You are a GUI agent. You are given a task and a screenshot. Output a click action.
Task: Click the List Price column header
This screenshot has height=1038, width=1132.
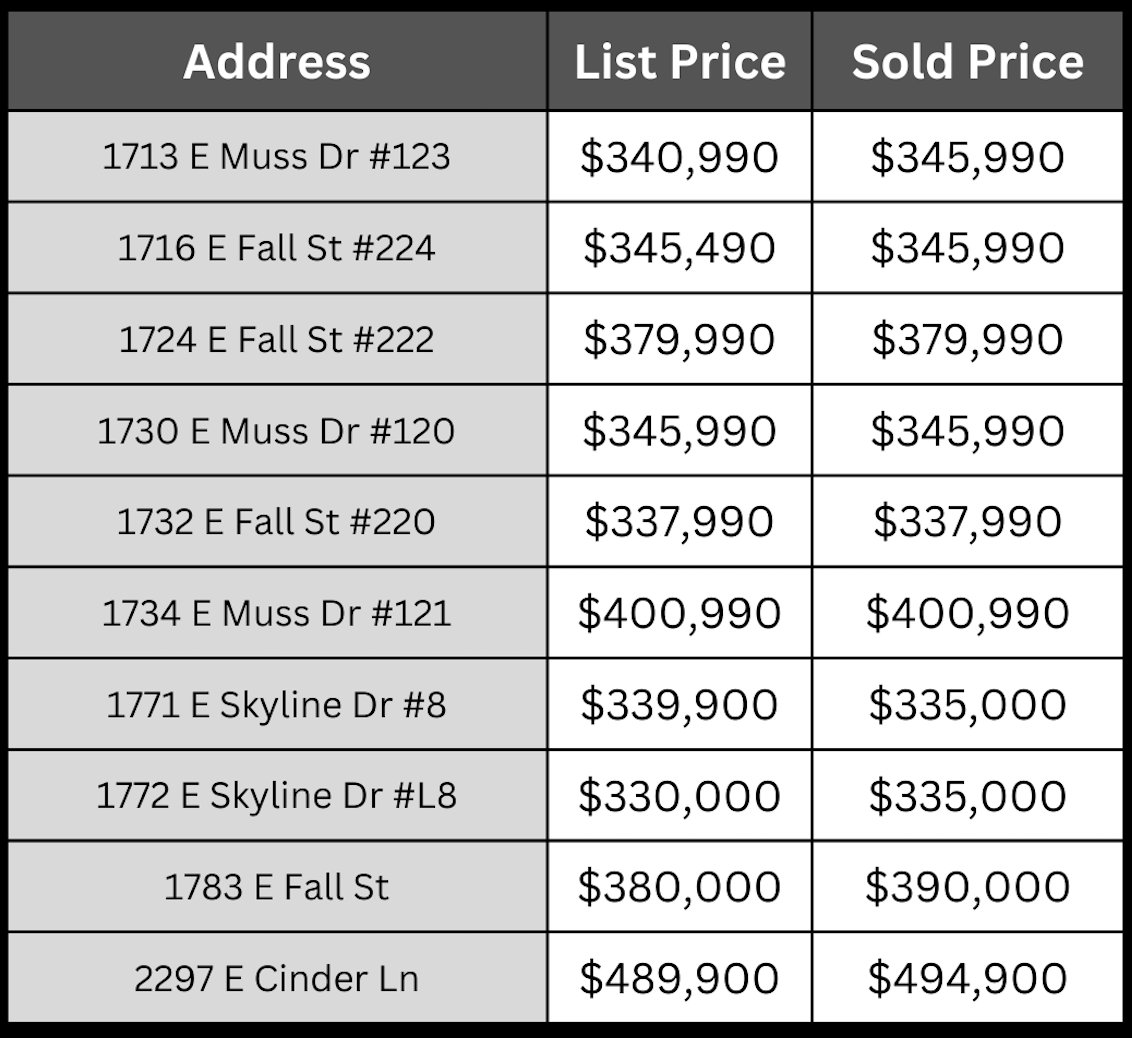click(x=680, y=62)
